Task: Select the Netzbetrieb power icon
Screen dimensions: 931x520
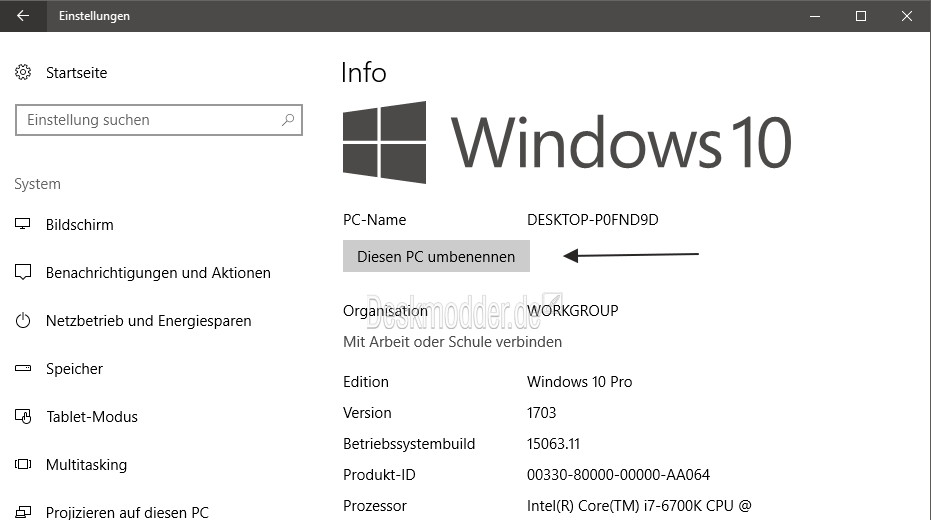Action: point(23,321)
